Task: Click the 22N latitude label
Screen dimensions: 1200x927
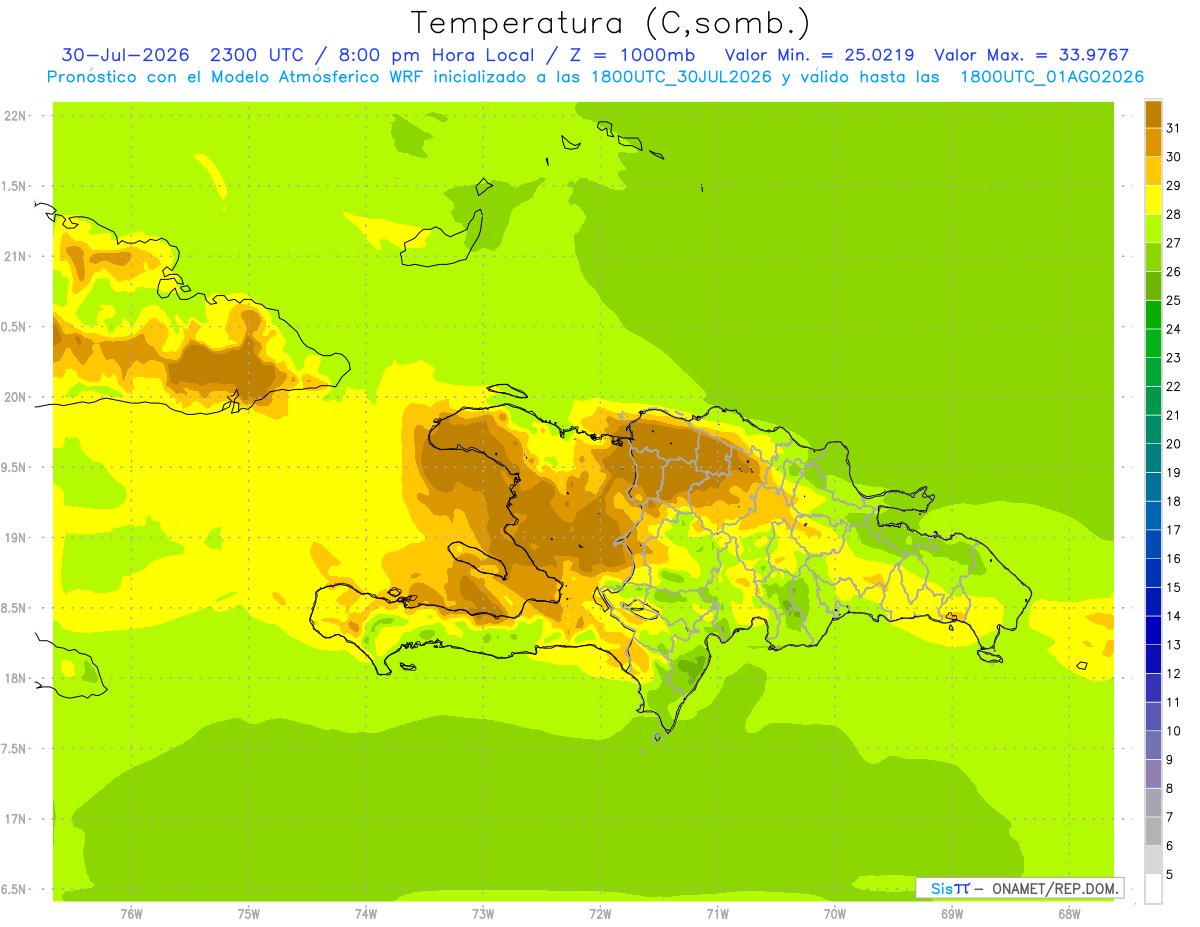Action: point(15,116)
